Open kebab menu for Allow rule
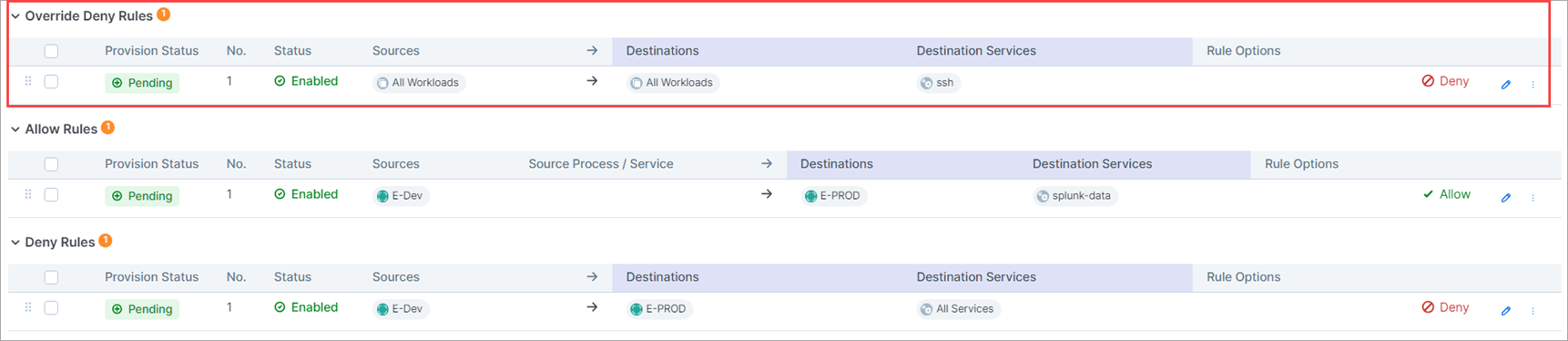This screenshot has width=1568, height=341. click(x=1533, y=197)
